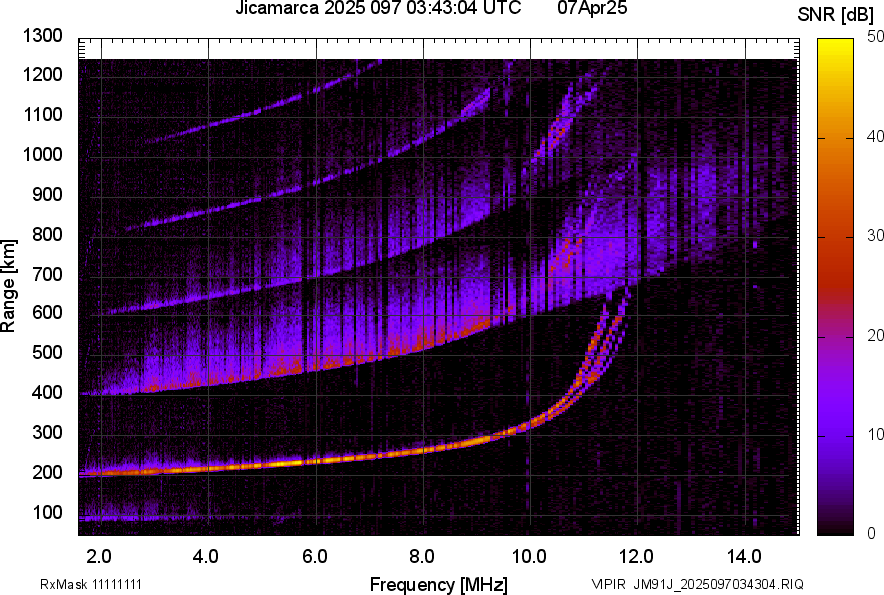884x595 pixels.
Task: Click the 07Apr25 date label
Action: click(x=592, y=8)
